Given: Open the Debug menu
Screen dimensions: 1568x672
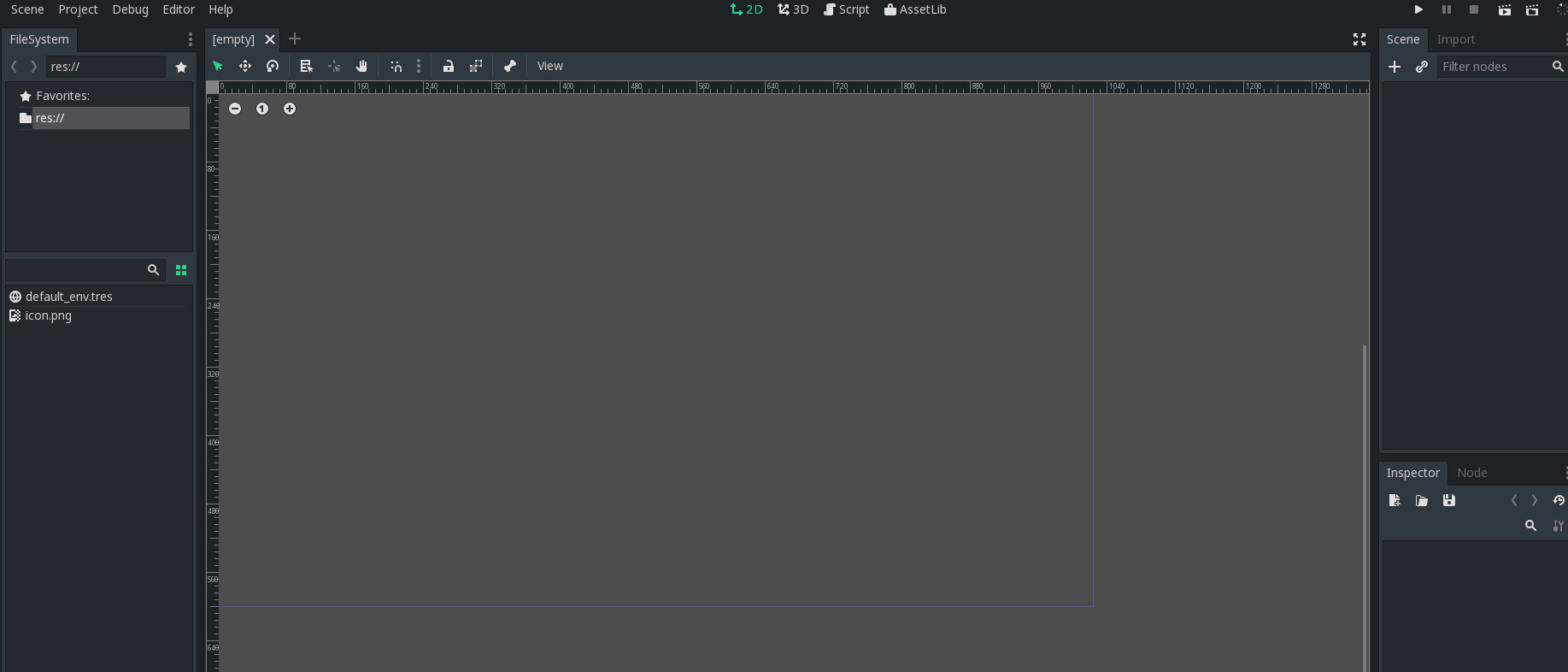Looking at the screenshot, I should point(130,9).
